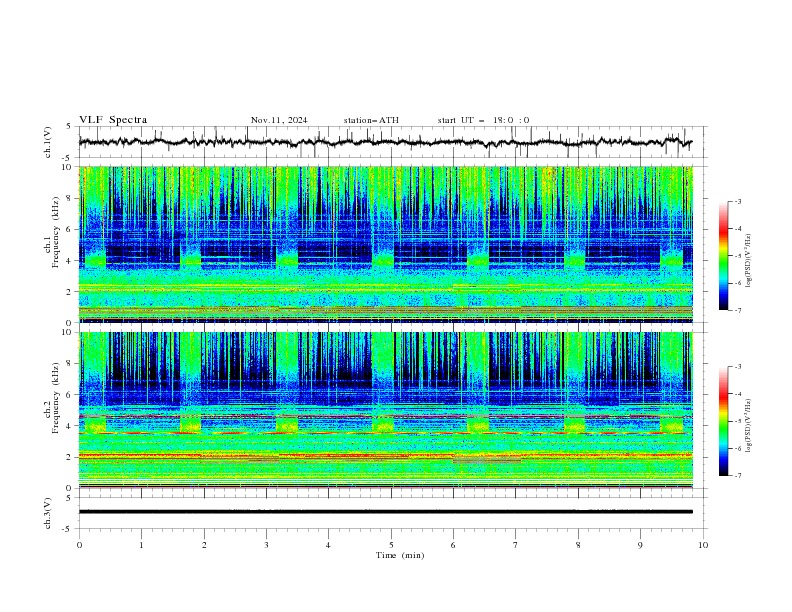Viewport: 792px width, 612px height.
Task: Click the "ch.1(V)" waveform axis label
Action: pyautogui.click(x=48, y=142)
